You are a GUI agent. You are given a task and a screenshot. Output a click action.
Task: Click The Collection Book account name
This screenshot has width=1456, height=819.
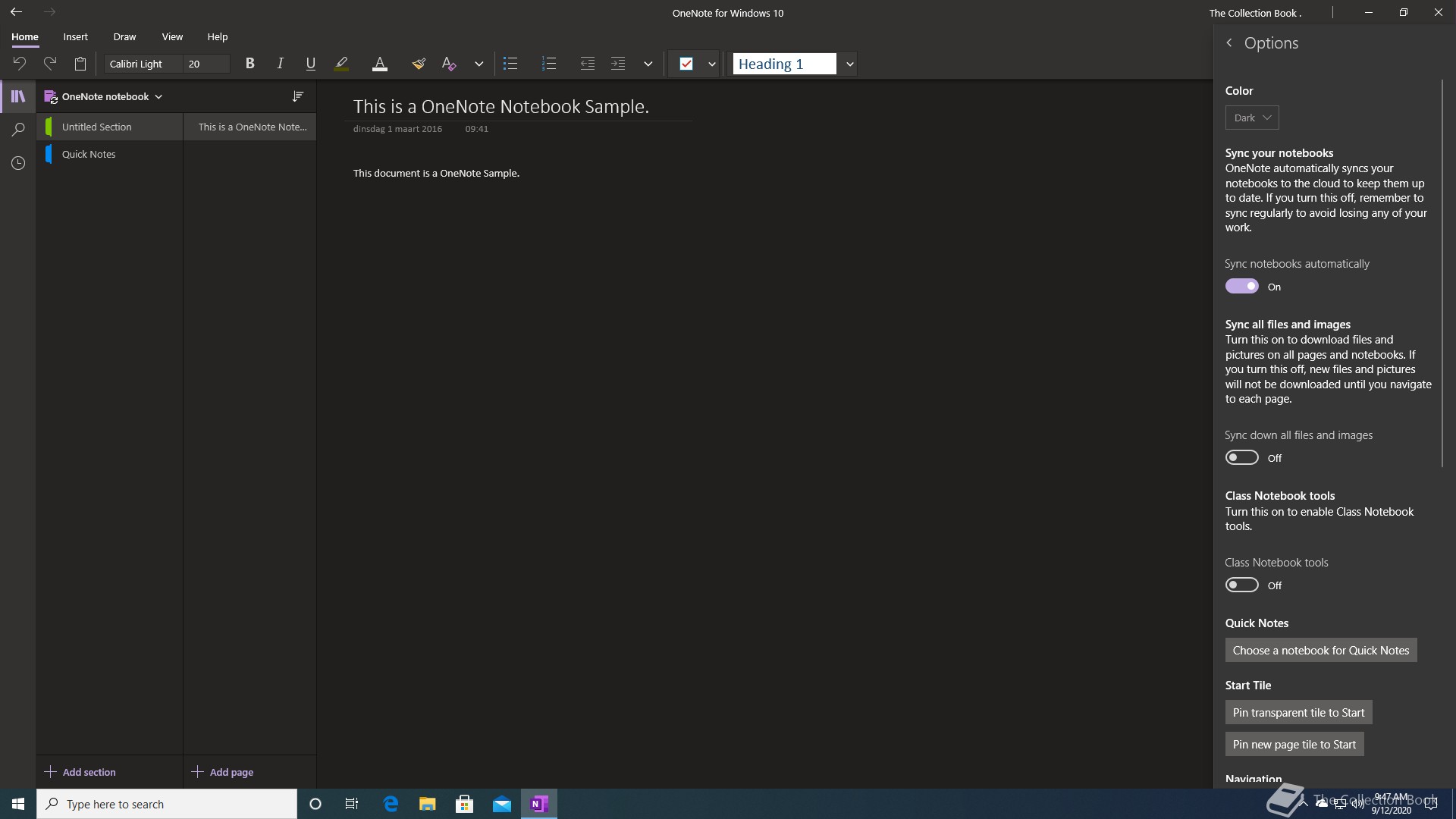pos(1255,13)
